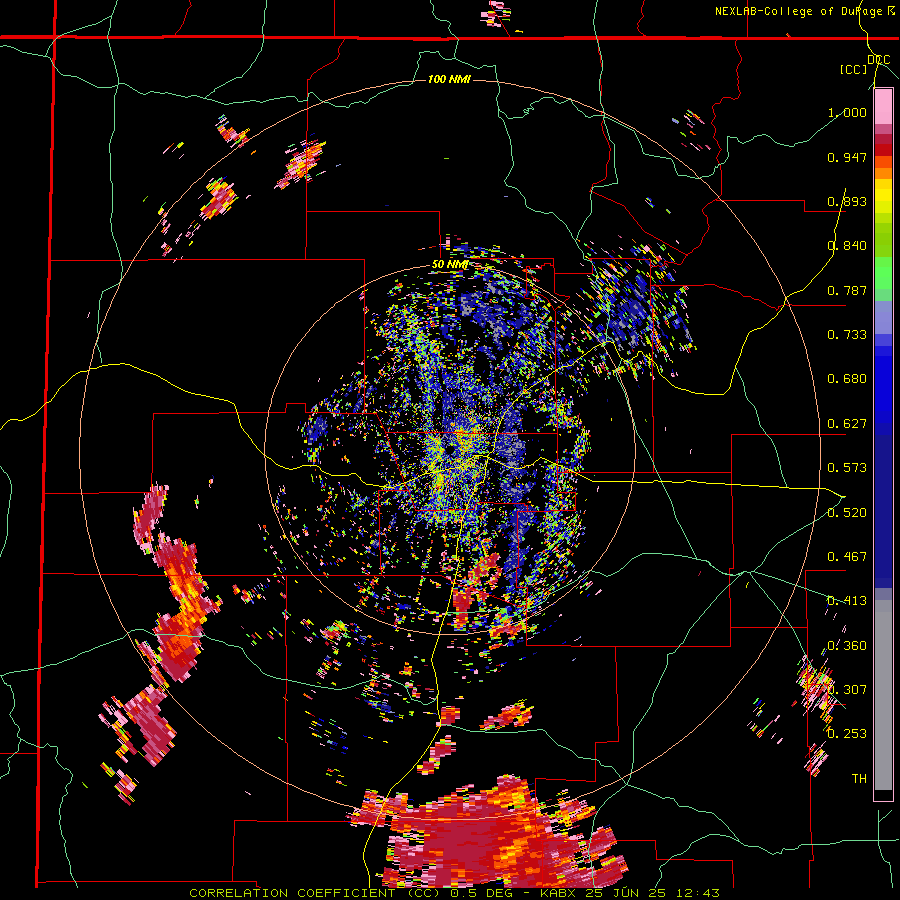Click the 0.680 scale label

[847, 379]
